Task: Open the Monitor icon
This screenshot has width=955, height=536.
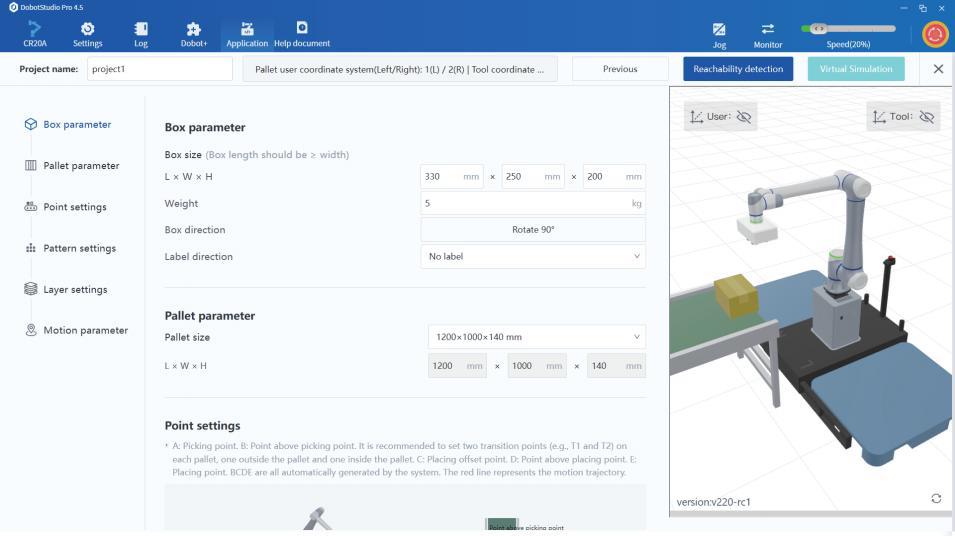Action: [x=768, y=30]
